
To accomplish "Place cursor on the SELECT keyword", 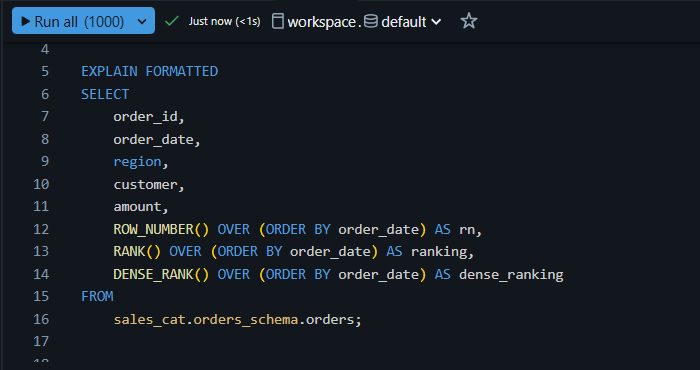I will coord(105,94).
